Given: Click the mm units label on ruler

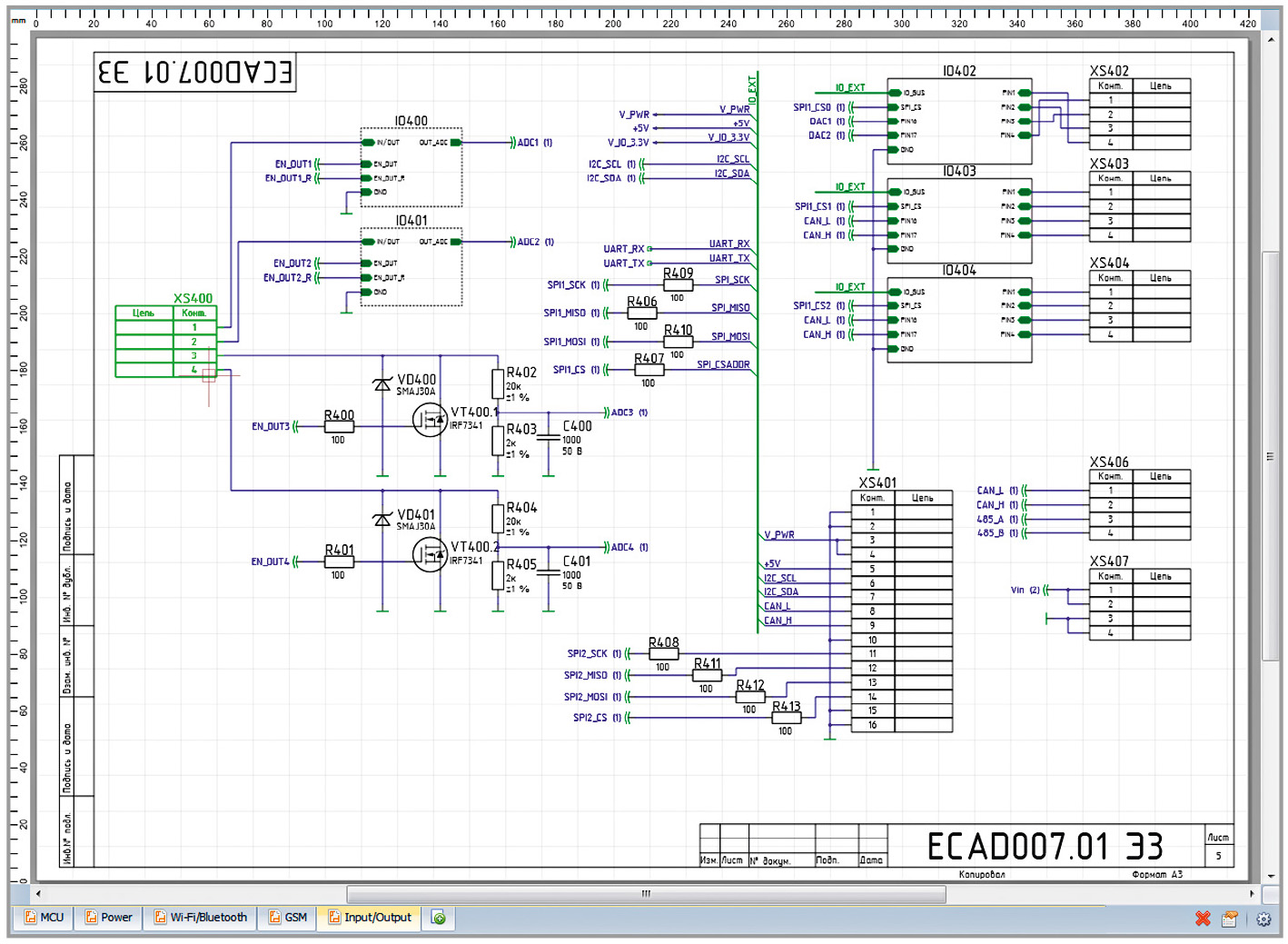Looking at the screenshot, I should point(18,21).
